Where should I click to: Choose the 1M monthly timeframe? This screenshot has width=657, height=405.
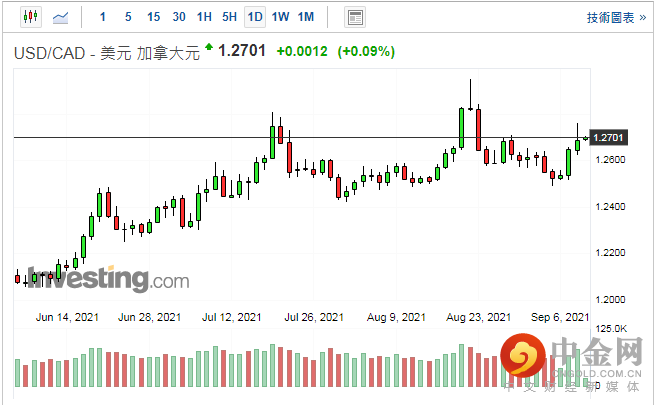click(306, 17)
